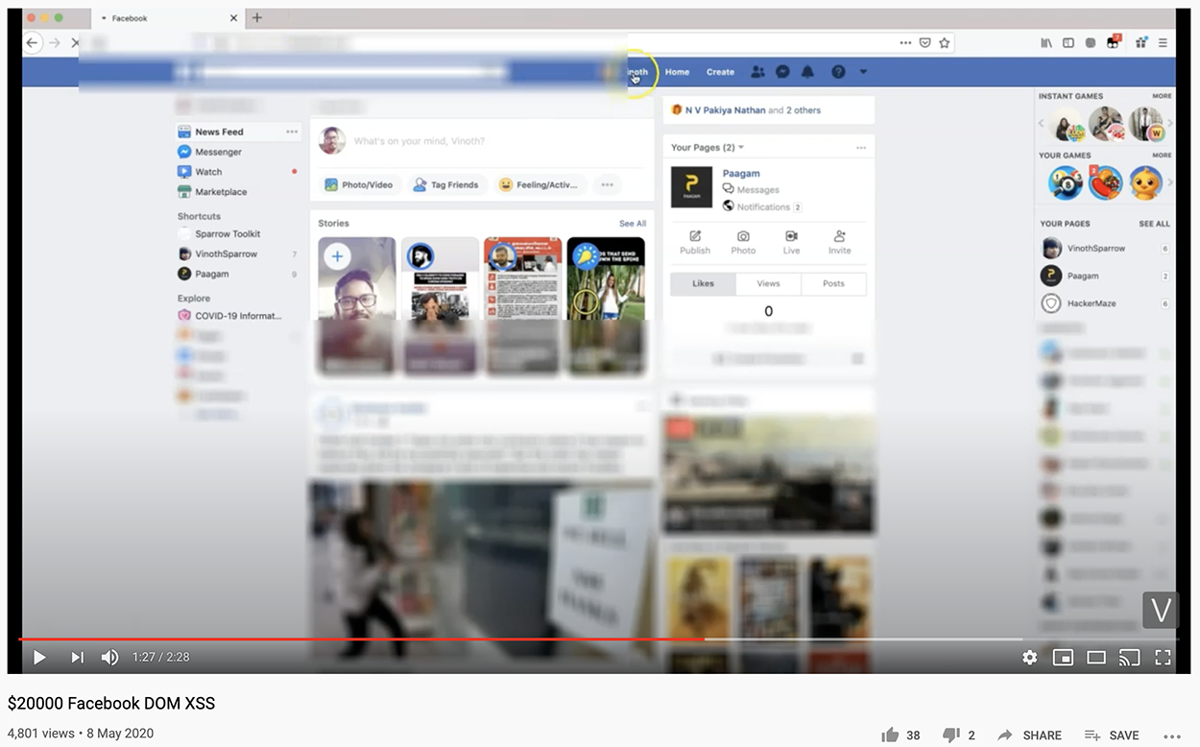The image size is (1200, 747).
Task: Play the YouTube video
Action: (x=39, y=657)
